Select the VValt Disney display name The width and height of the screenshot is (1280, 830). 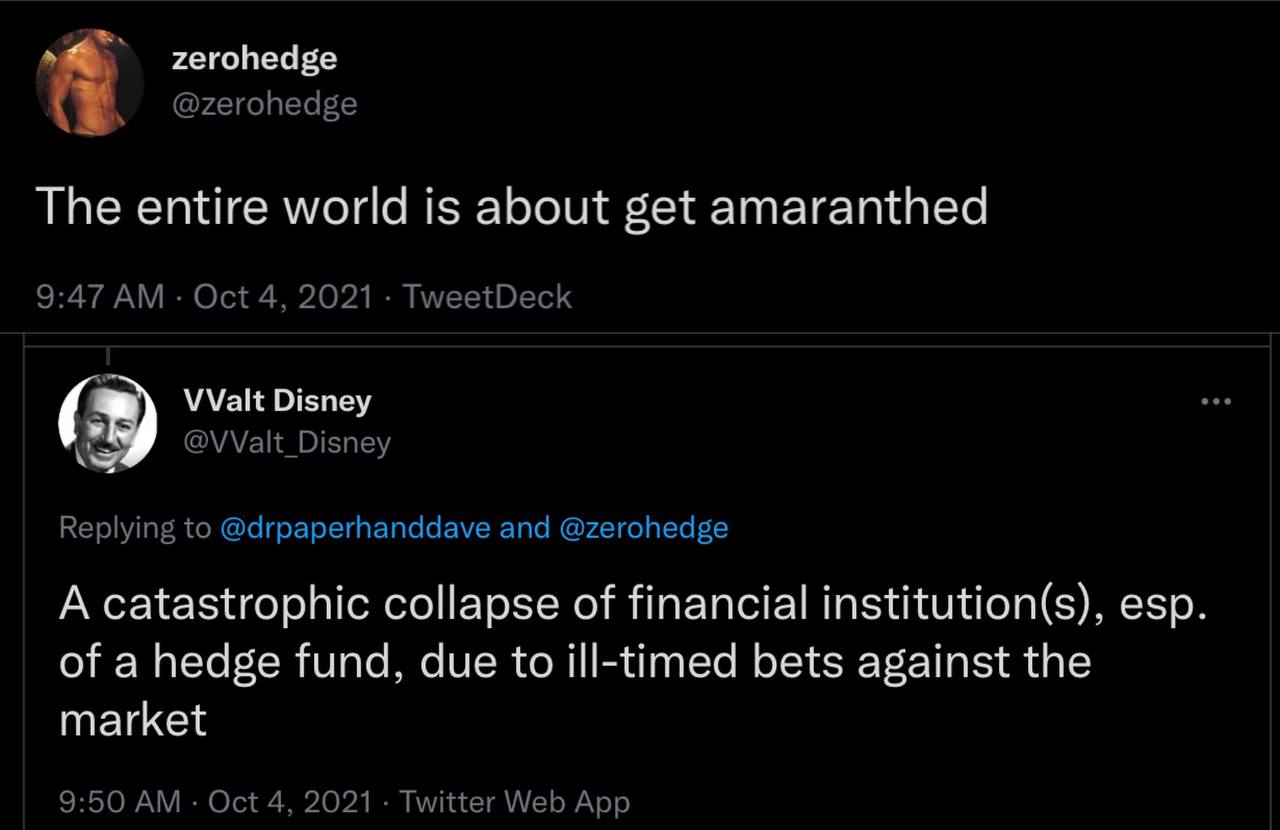(277, 401)
